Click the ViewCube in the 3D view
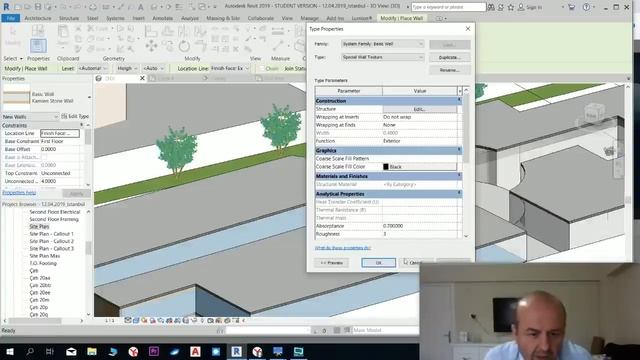This screenshot has height=360, width=640. point(592,115)
